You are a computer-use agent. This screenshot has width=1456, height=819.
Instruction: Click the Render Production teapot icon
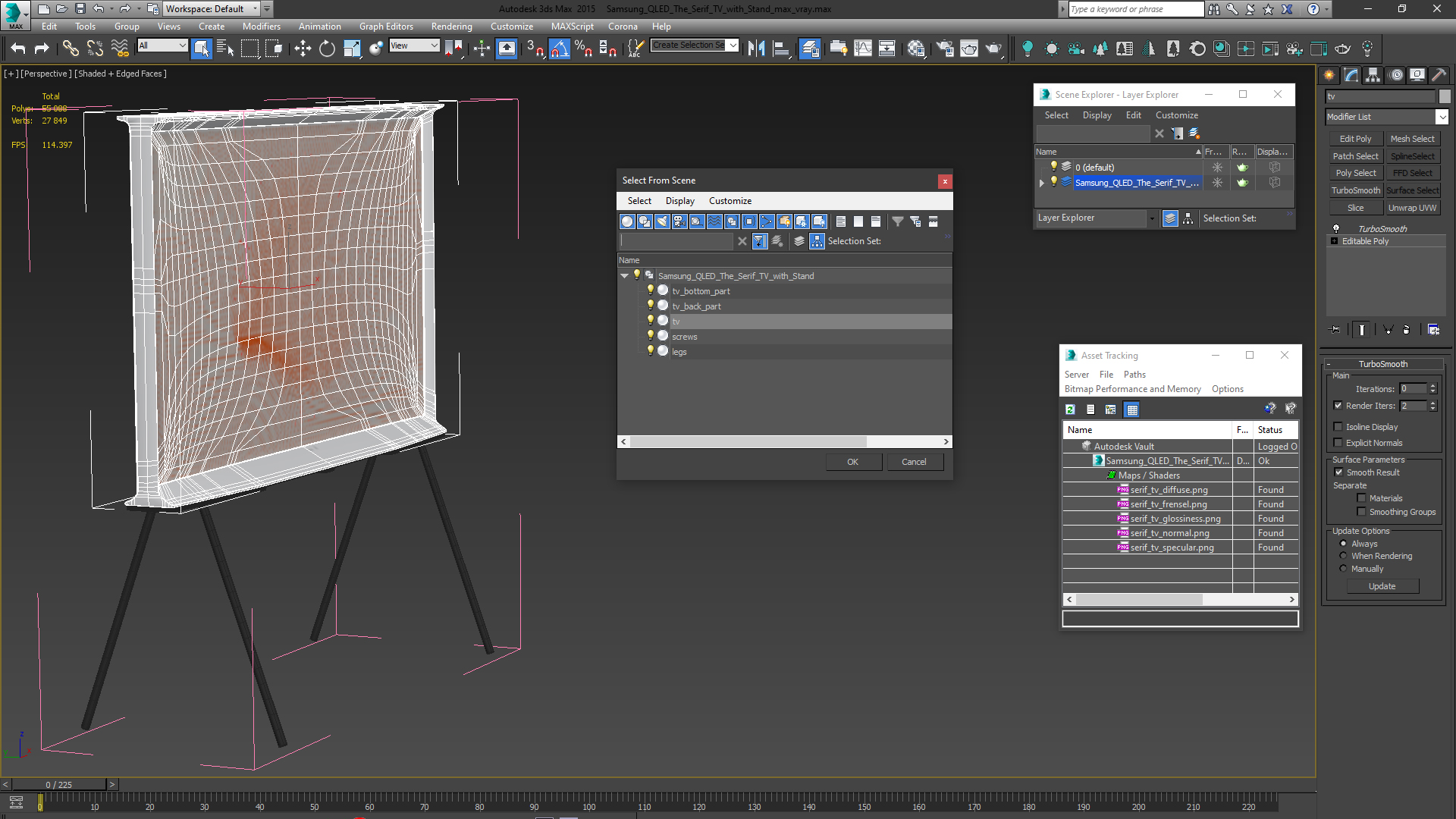(993, 49)
